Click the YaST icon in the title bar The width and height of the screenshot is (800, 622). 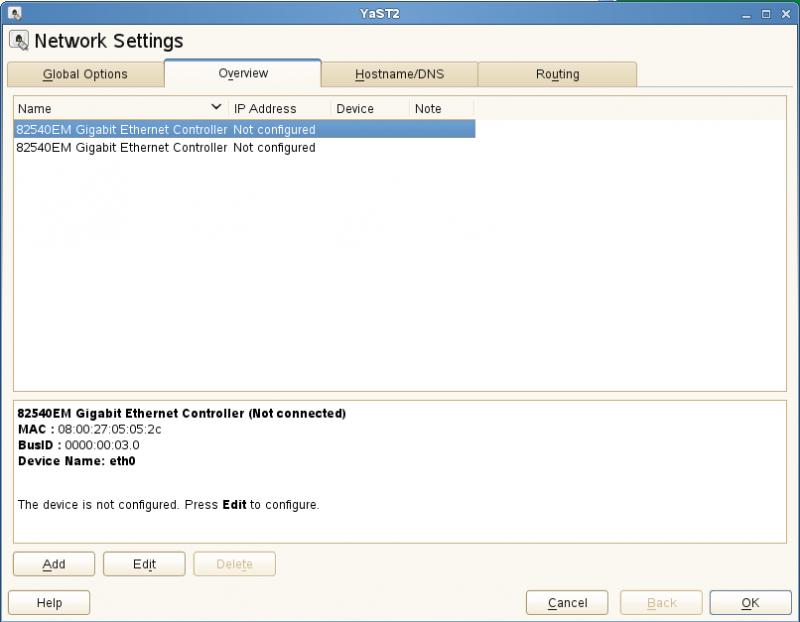click(14, 13)
